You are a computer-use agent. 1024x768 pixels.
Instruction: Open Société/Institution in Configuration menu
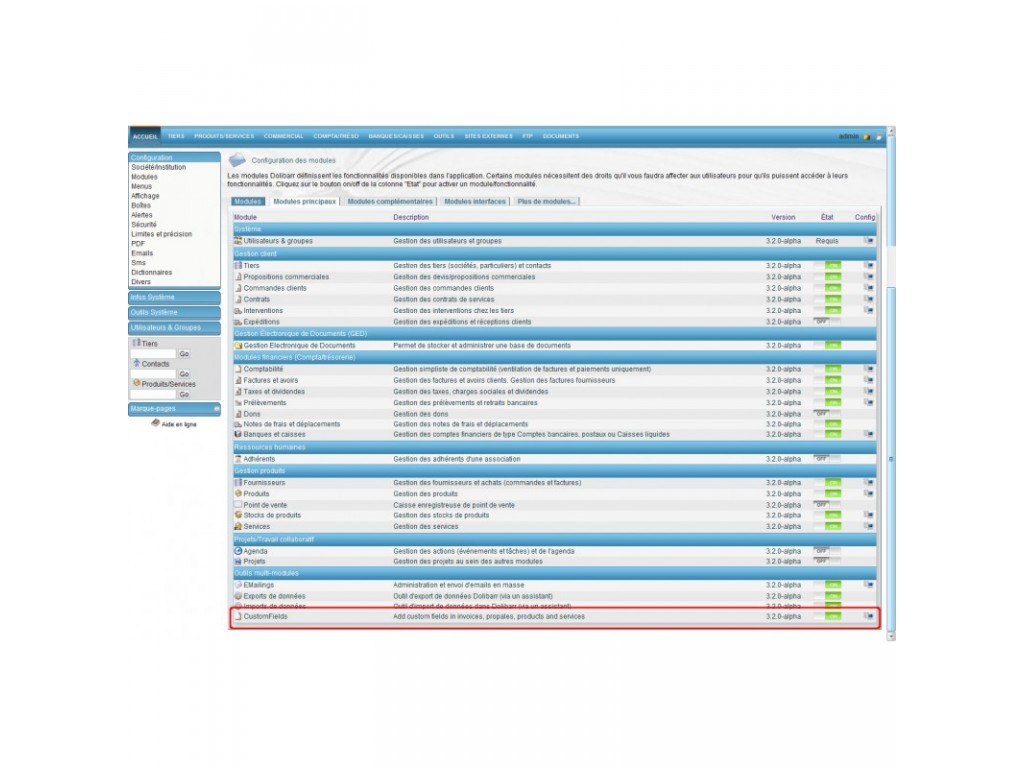coord(159,168)
